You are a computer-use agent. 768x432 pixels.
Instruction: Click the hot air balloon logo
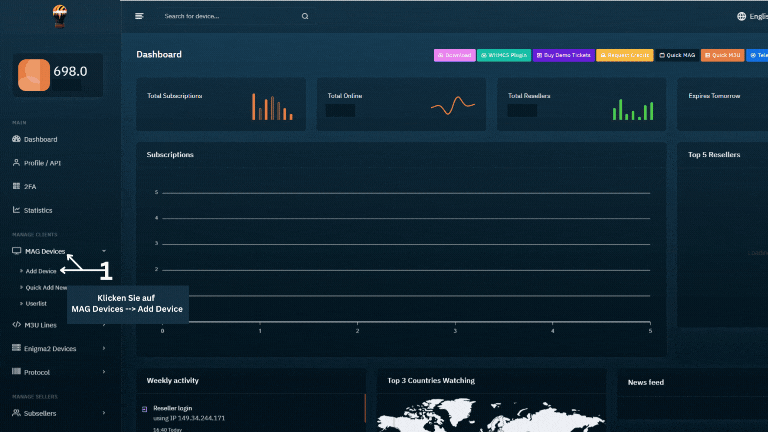click(60, 16)
